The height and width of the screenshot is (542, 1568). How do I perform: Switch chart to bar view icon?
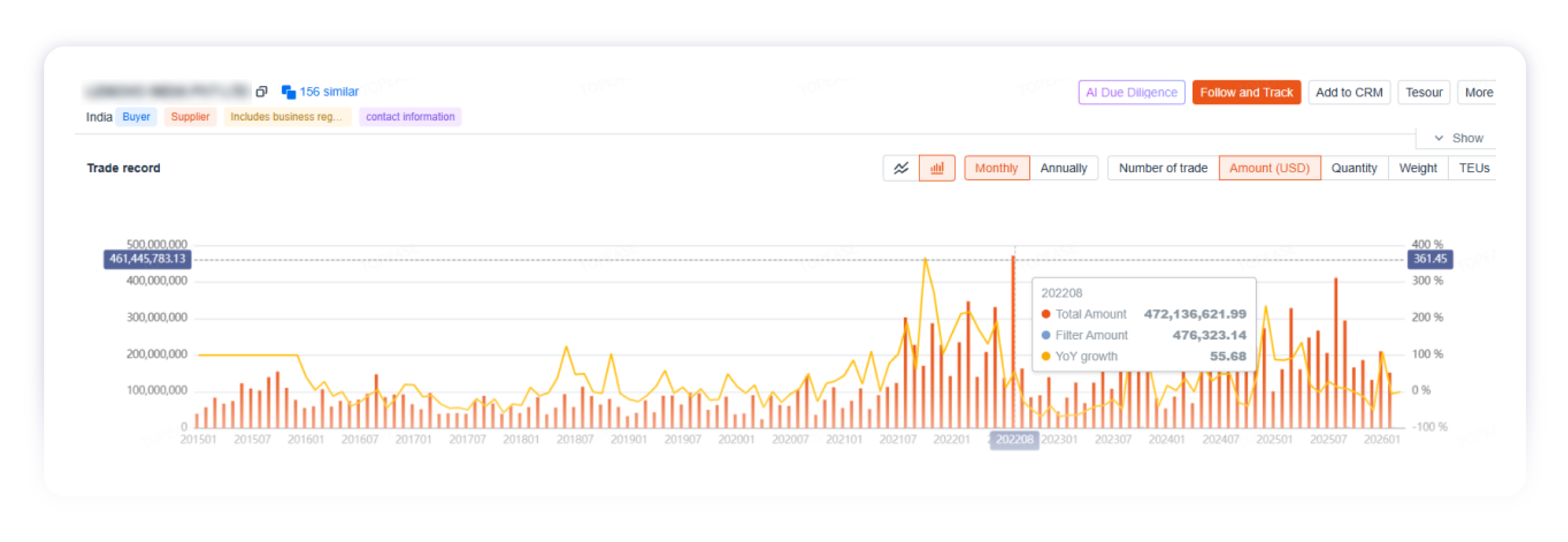point(937,169)
